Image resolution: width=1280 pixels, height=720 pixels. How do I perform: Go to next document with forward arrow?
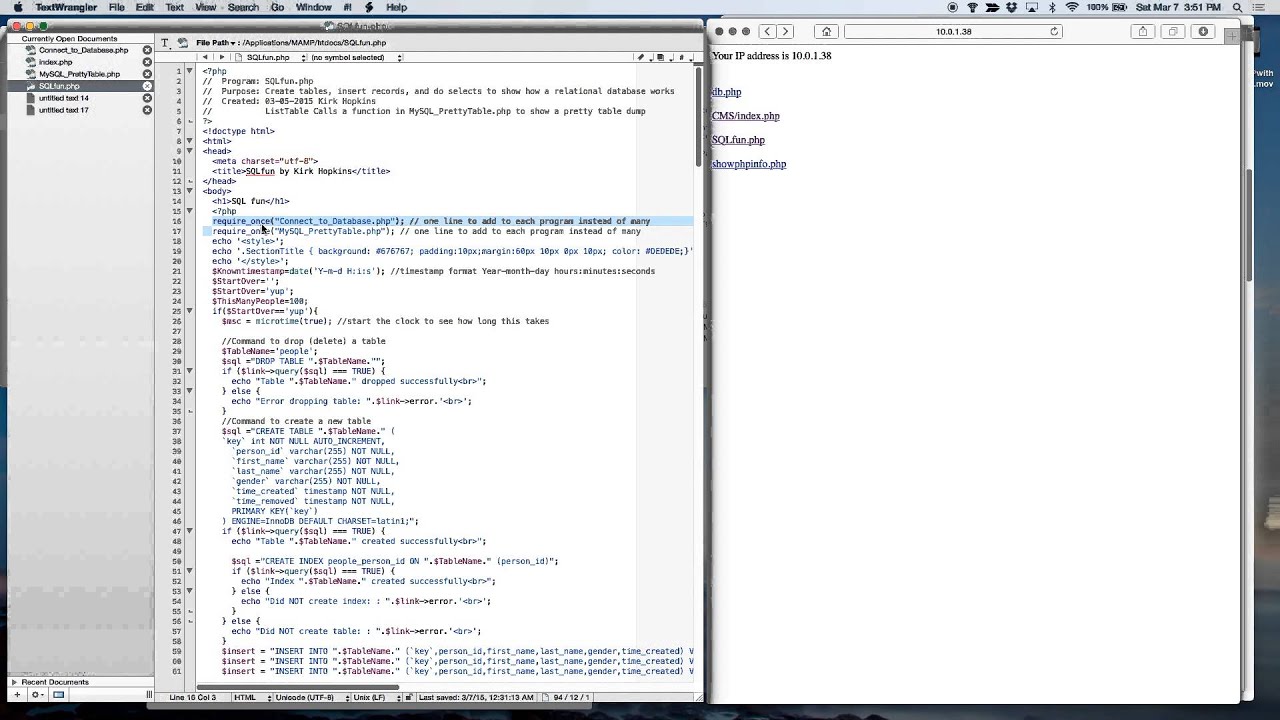coord(221,57)
